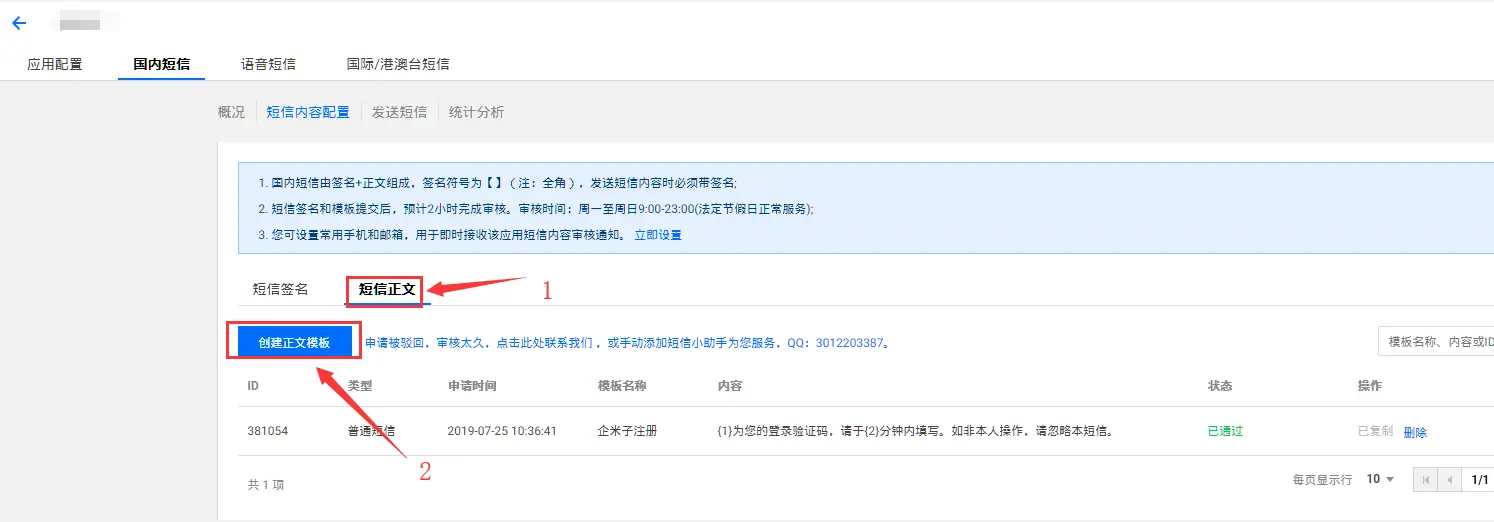Switch to the 国际/港澳台短信 tab
This screenshot has height=522, width=1494.
pyautogui.click(x=398, y=64)
